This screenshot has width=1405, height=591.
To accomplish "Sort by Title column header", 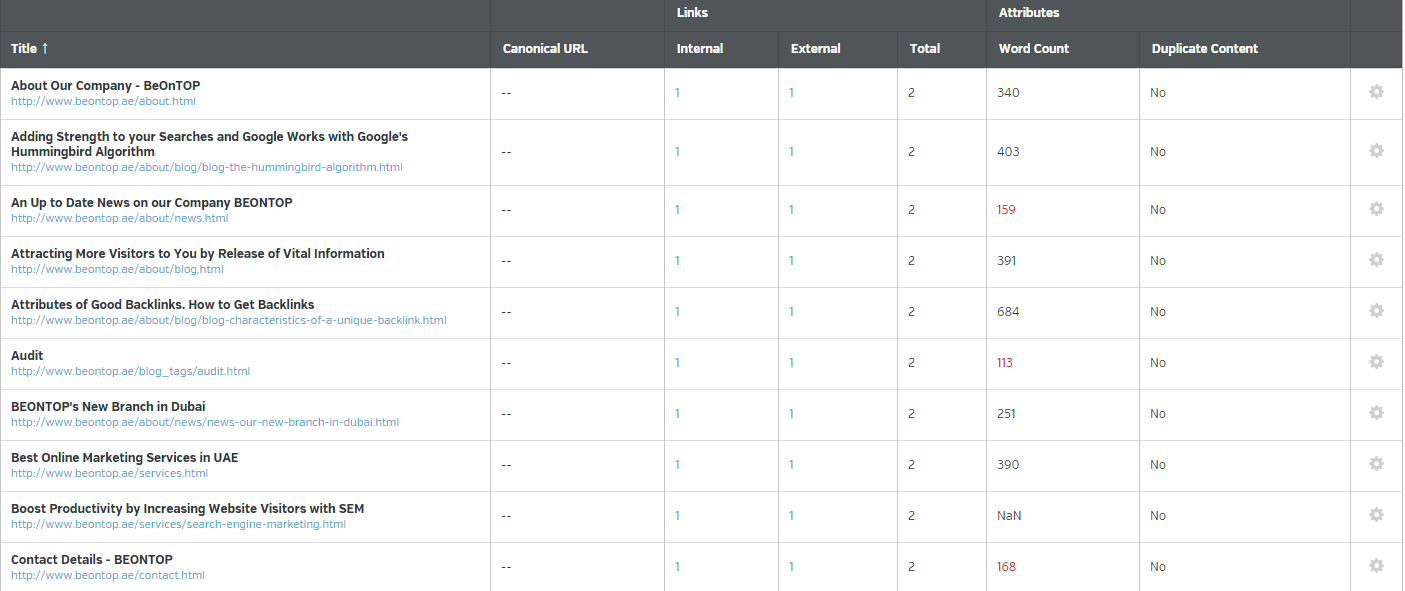I will coord(29,48).
